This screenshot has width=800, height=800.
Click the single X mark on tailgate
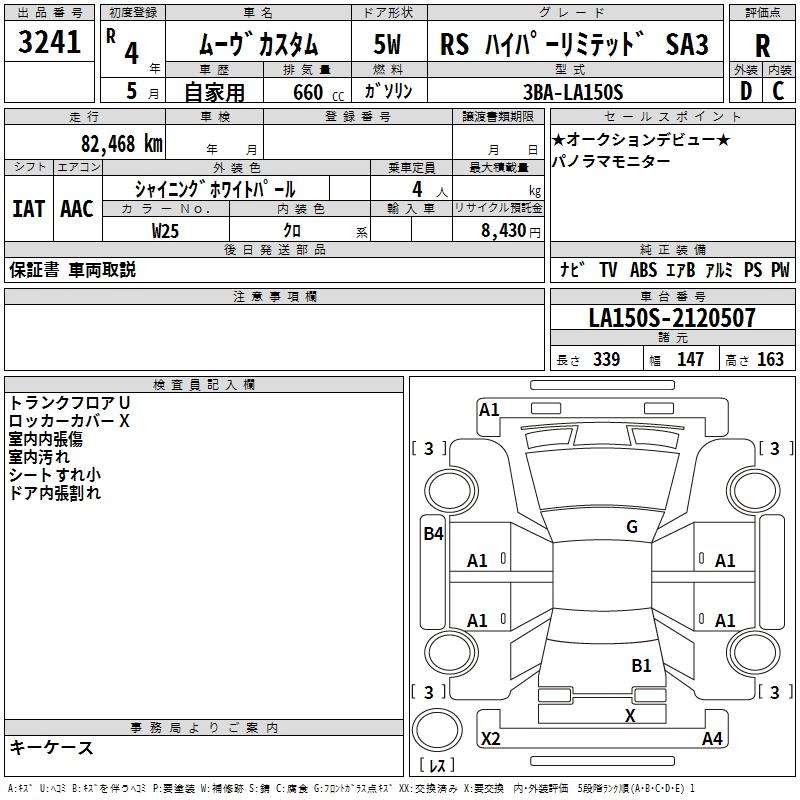(630, 716)
